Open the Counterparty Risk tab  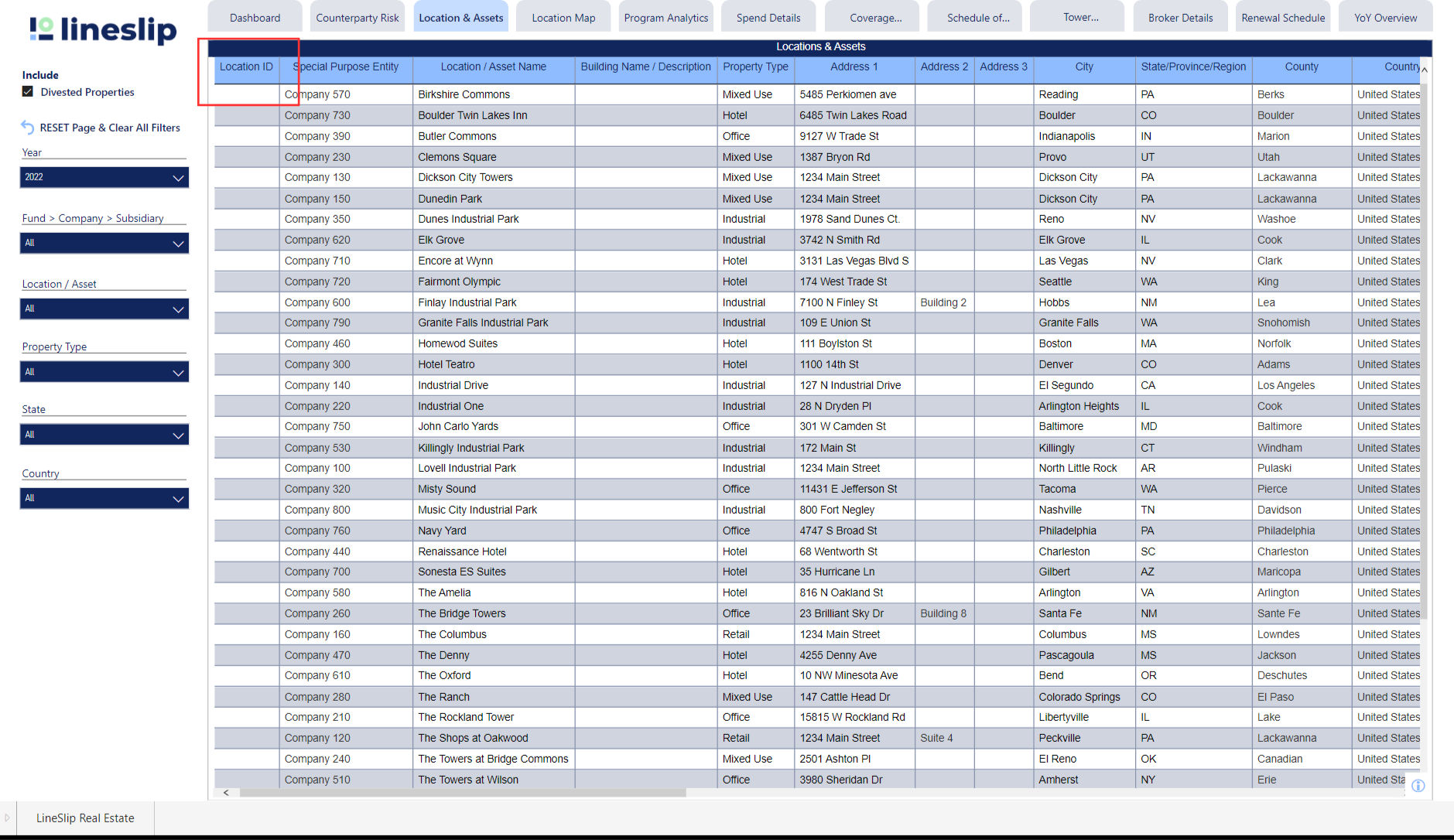point(358,17)
